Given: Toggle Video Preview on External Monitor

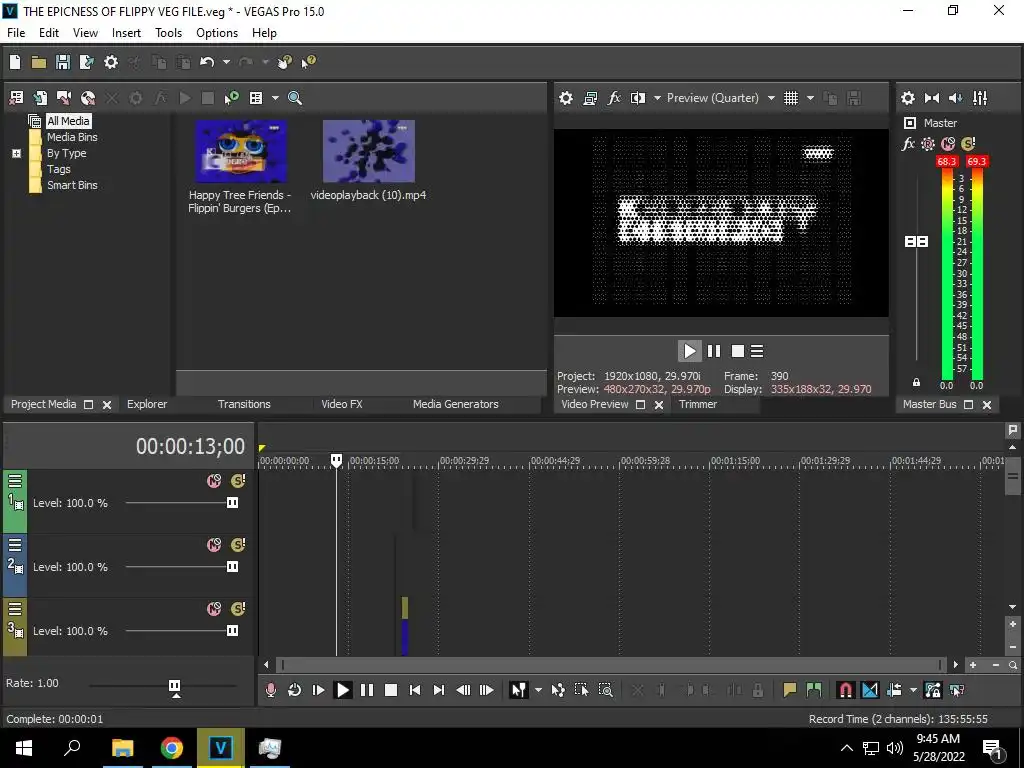Looking at the screenshot, I should pyautogui.click(x=590, y=98).
